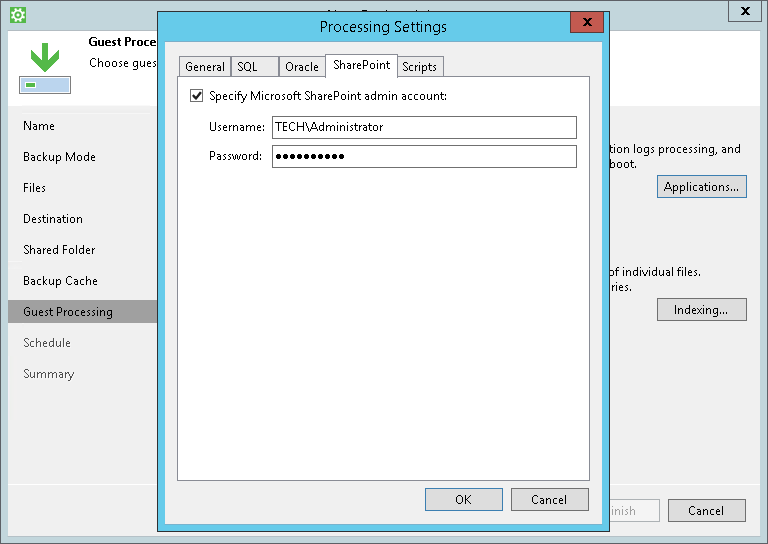Select the Oracle tab
This screenshot has width=768, height=544.
click(x=302, y=67)
